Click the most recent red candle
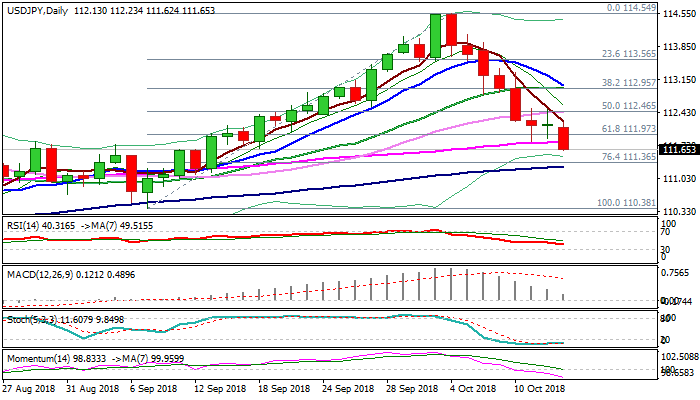 pos(564,138)
